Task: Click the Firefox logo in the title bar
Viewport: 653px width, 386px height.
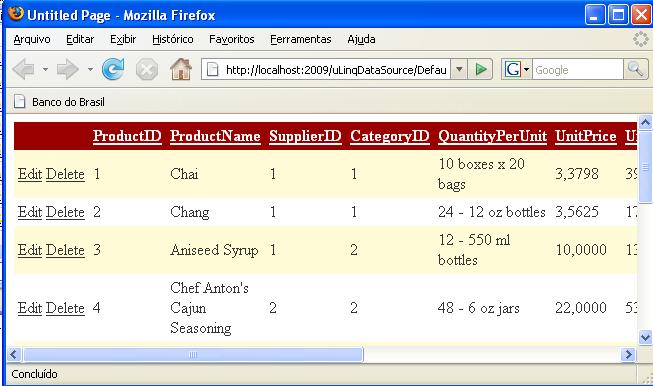Action: pyautogui.click(x=16, y=14)
